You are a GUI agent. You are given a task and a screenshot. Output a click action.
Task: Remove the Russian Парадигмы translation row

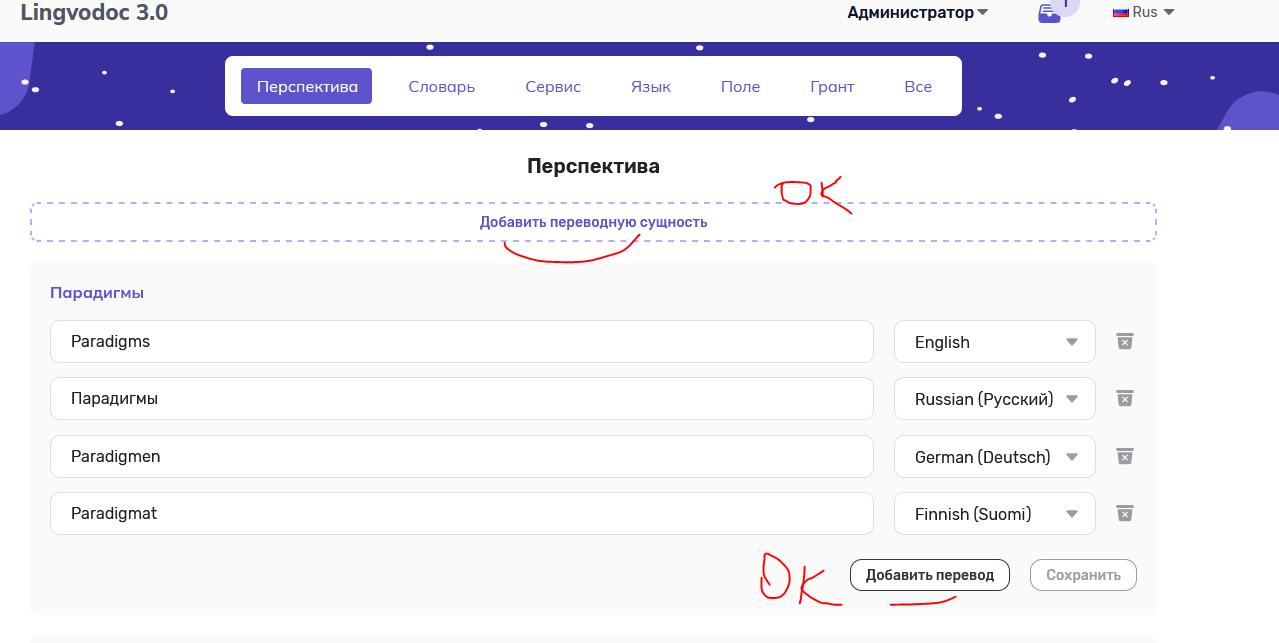(x=1124, y=398)
